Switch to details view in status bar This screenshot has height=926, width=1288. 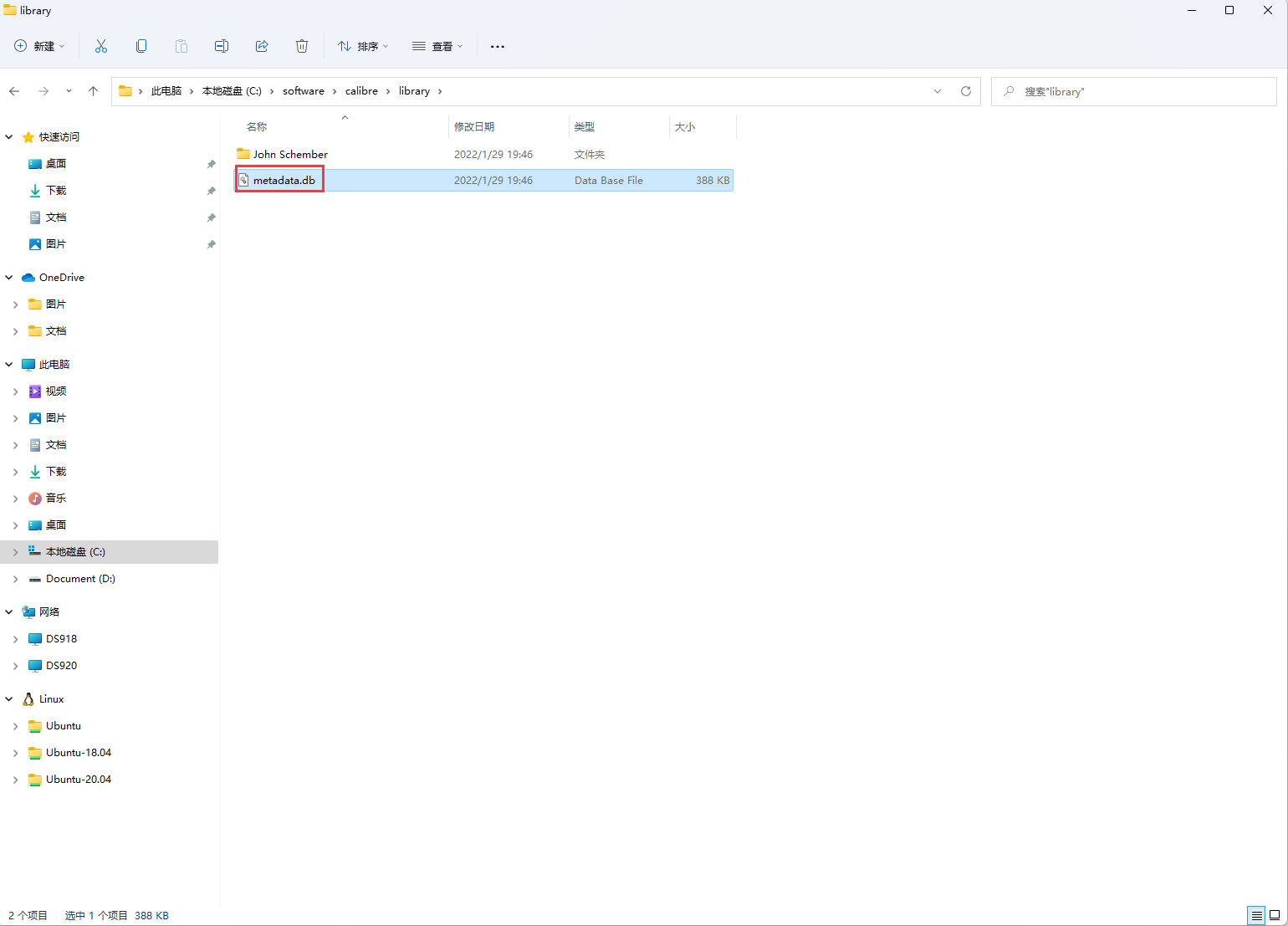[x=1256, y=916]
